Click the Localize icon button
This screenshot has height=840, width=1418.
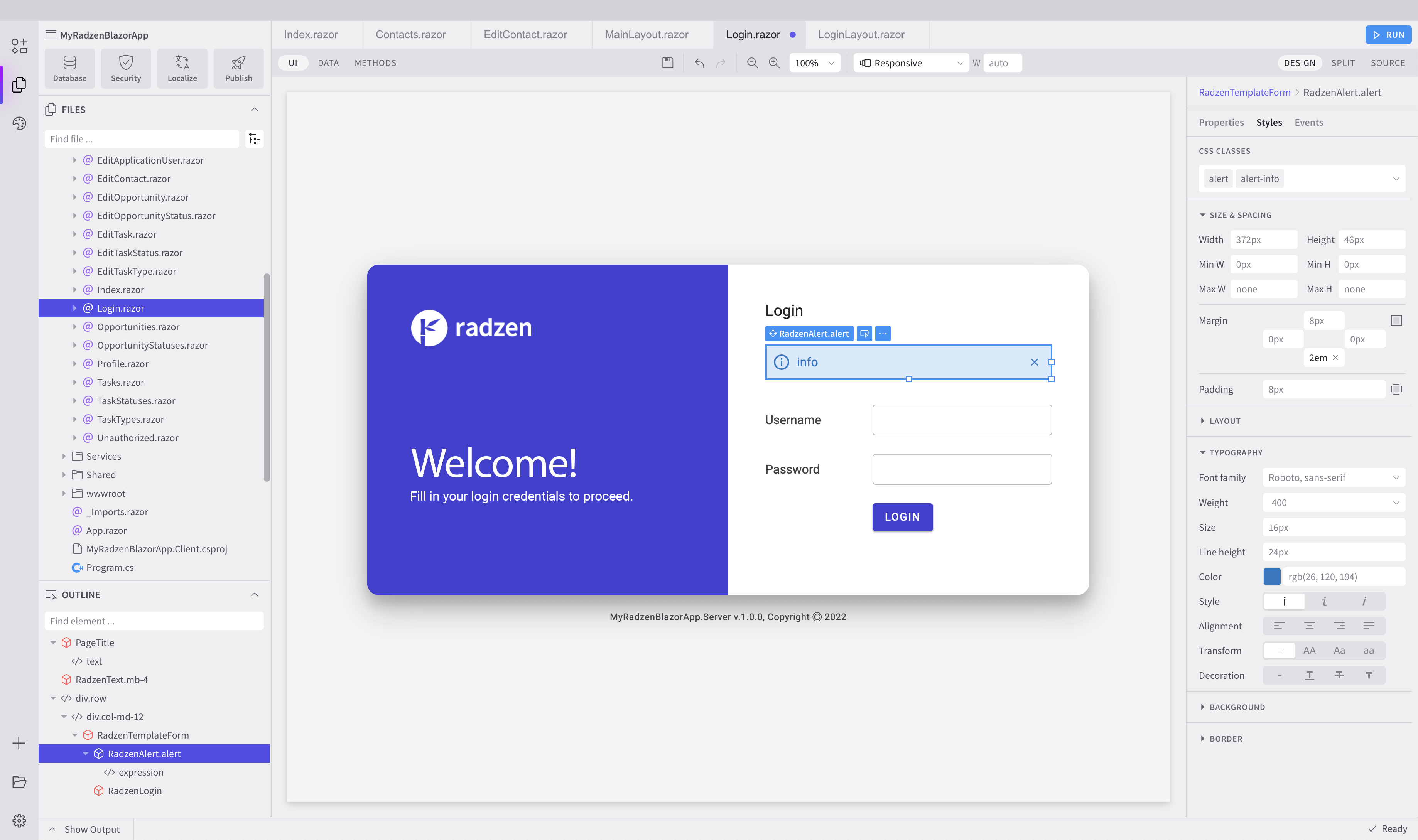(x=182, y=69)
